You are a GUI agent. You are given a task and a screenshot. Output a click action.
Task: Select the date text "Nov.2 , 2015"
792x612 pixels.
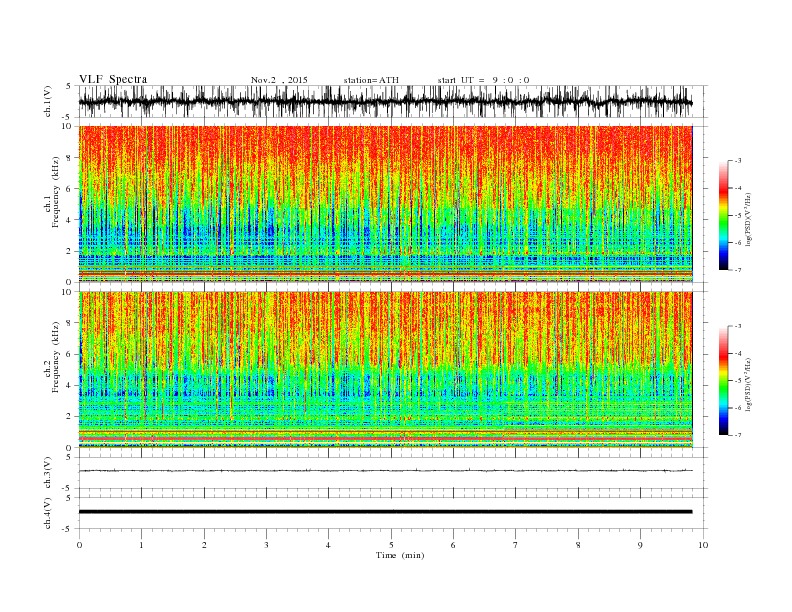point(279,80)
